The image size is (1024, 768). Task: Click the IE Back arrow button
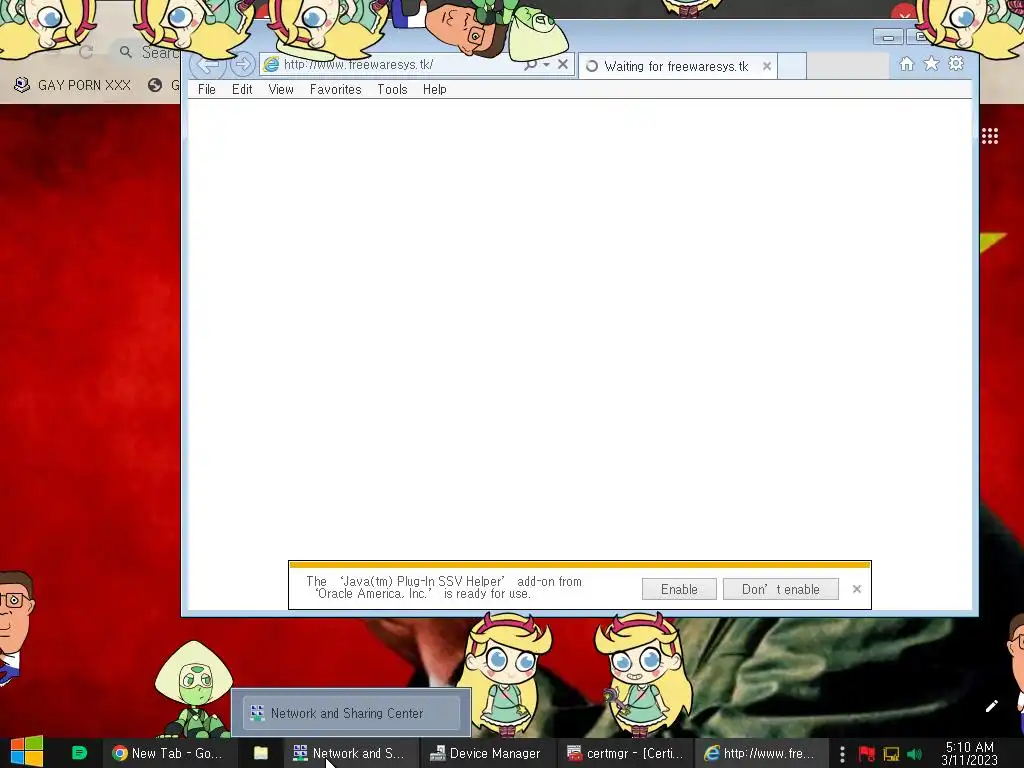208,65
